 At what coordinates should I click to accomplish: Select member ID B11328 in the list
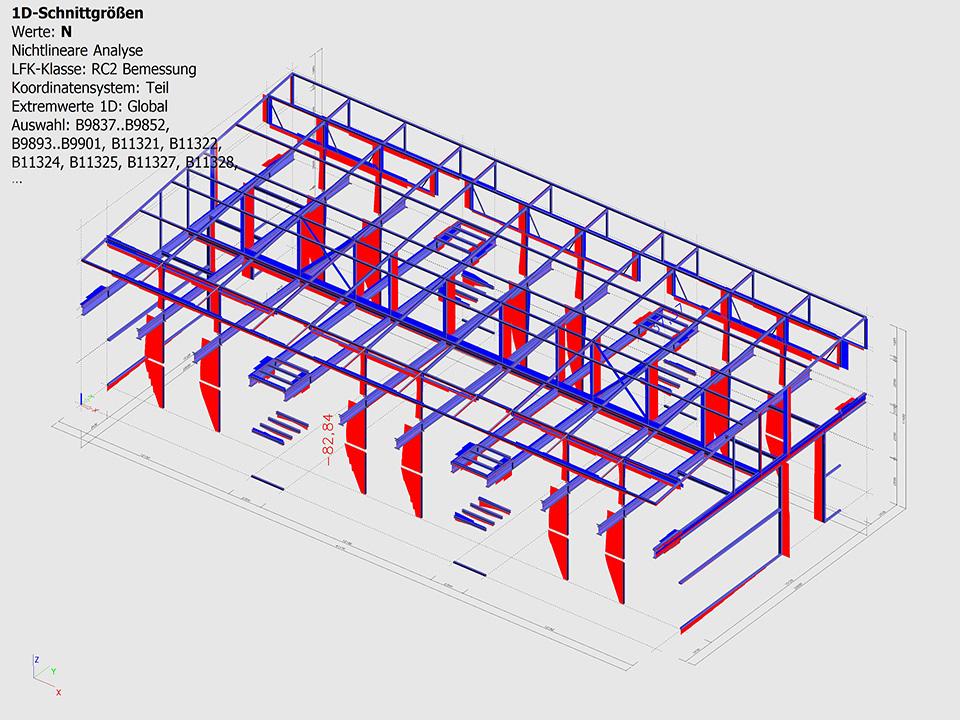(x=211, y=162)
